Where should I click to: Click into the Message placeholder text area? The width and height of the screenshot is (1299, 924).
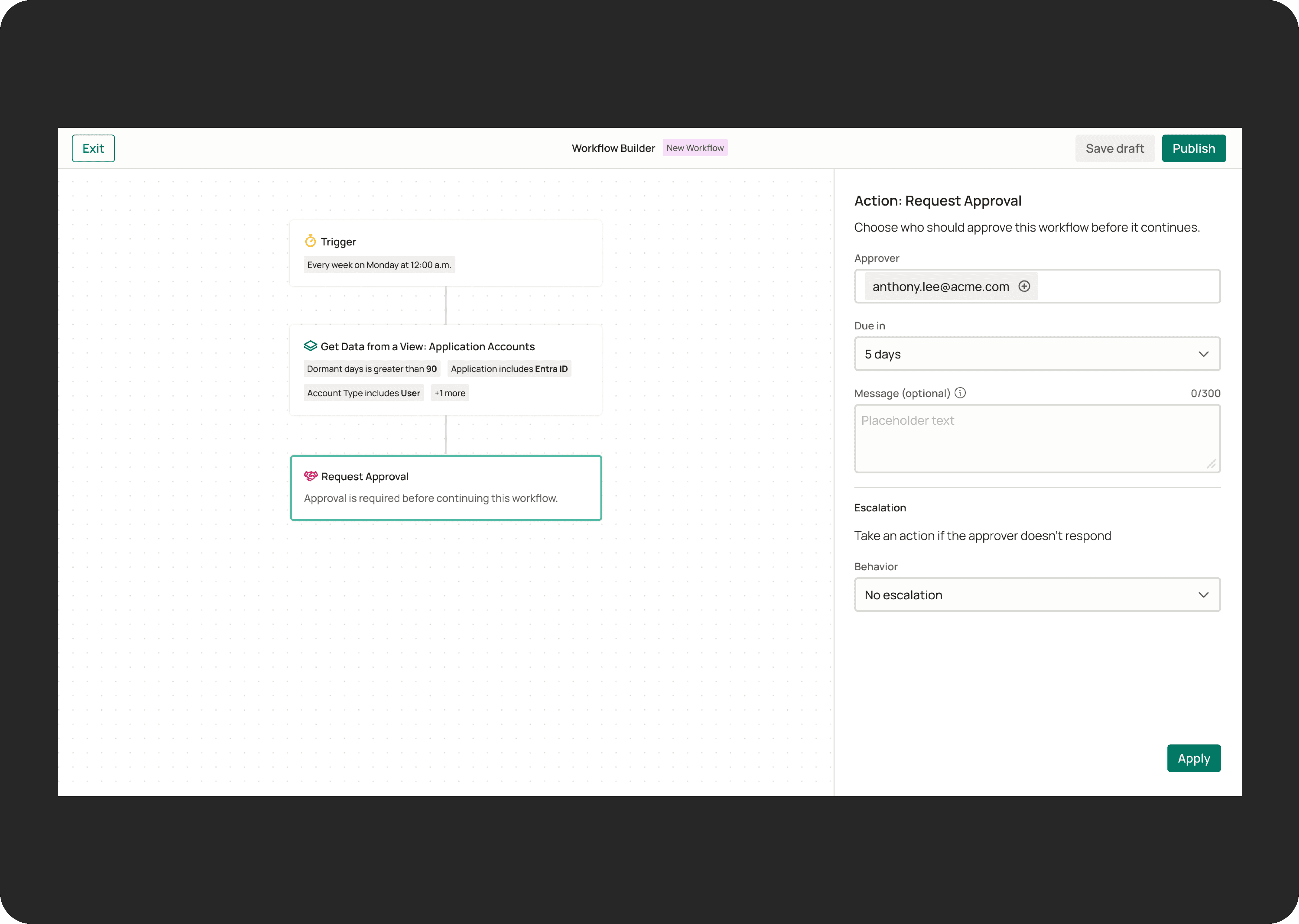tap(1037, 438)
